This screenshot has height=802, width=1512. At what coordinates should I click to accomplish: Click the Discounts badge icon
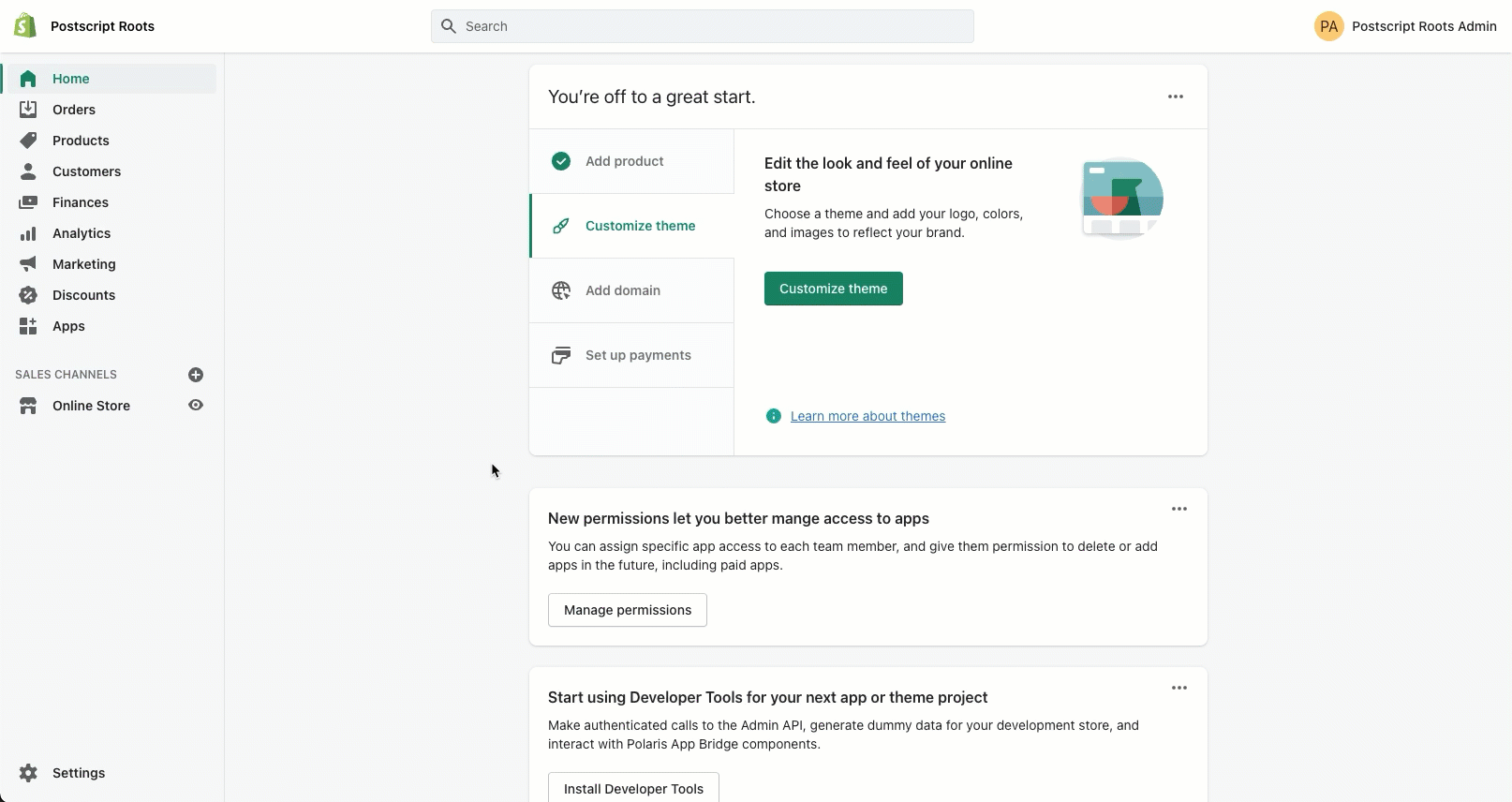(x=28, y=295)
